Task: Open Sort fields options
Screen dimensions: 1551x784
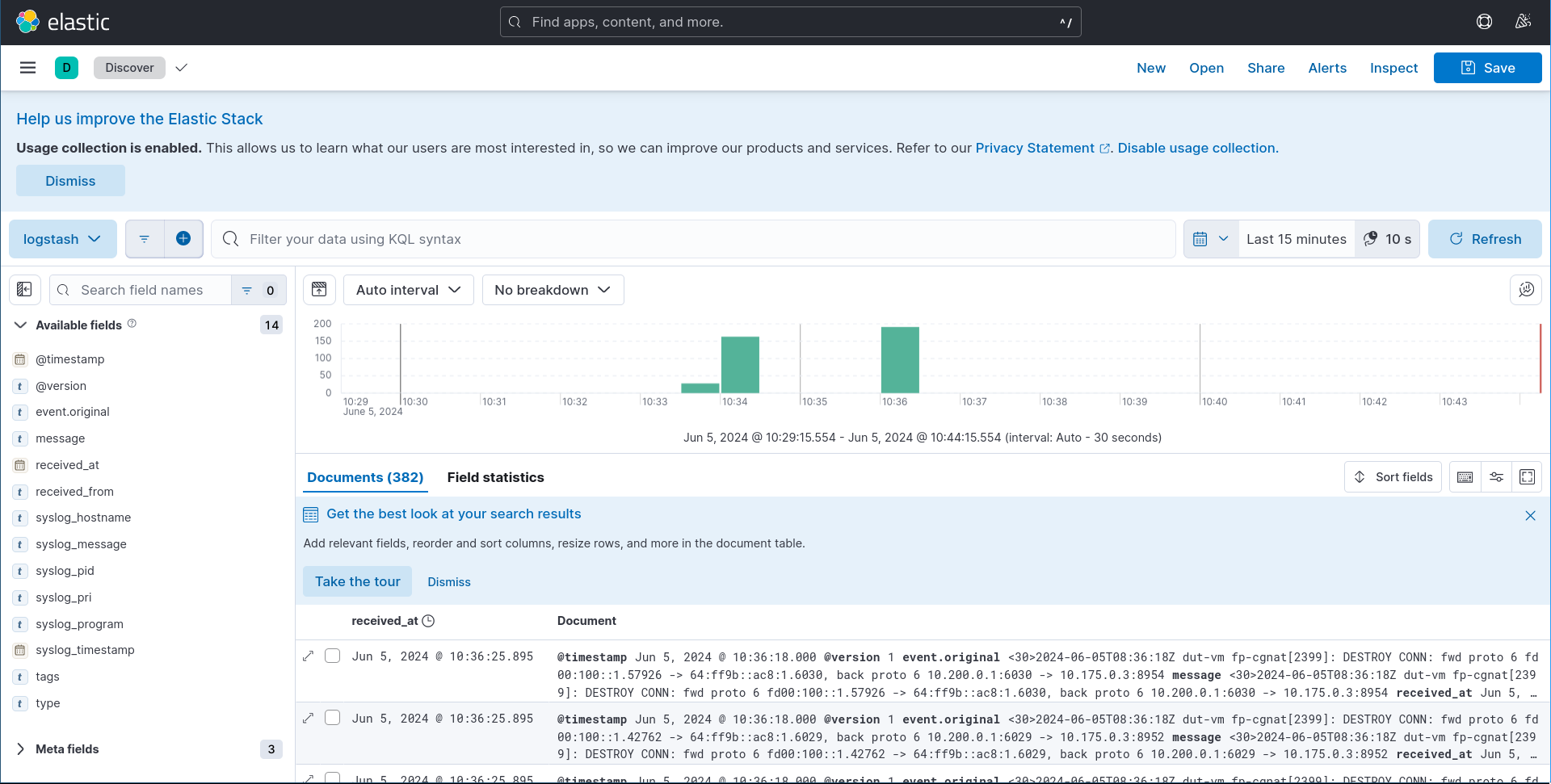Action: pos(1393,477)
